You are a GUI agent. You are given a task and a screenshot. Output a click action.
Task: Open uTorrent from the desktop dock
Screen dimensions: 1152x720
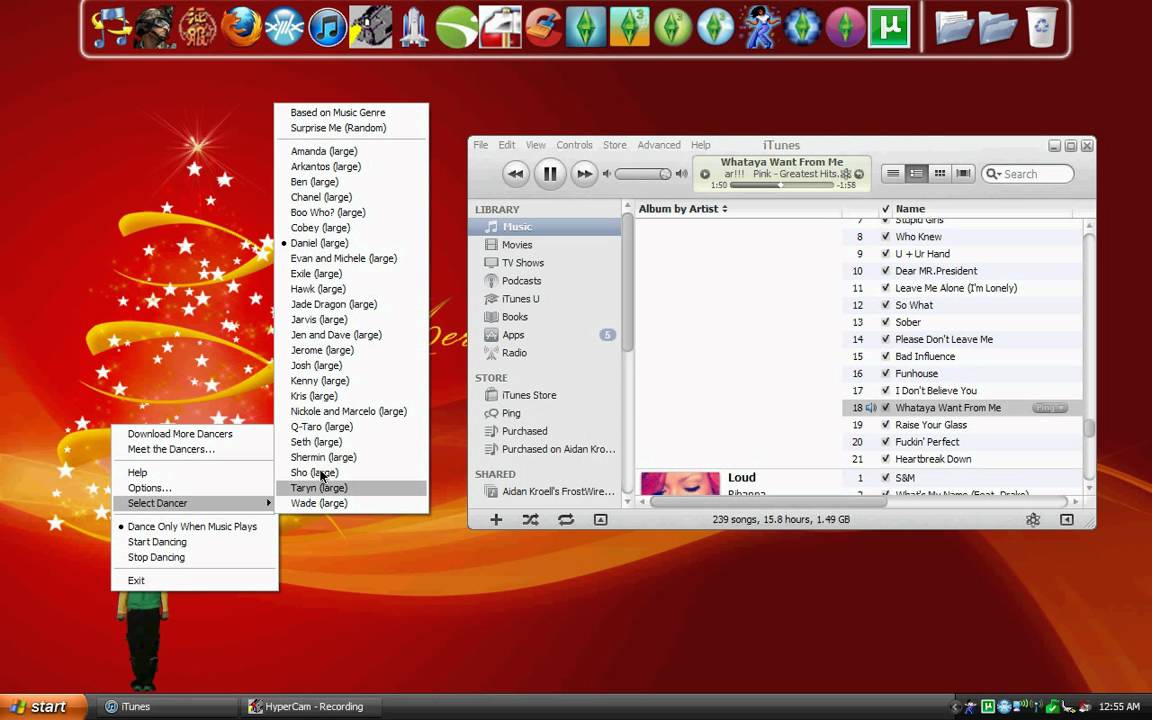(889, 27)
